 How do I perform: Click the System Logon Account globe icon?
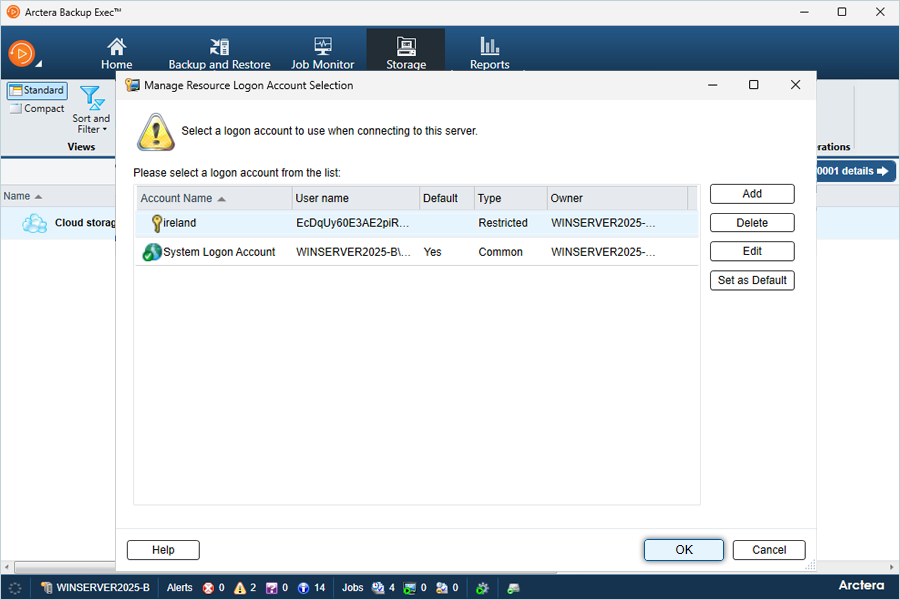(152, 252)
